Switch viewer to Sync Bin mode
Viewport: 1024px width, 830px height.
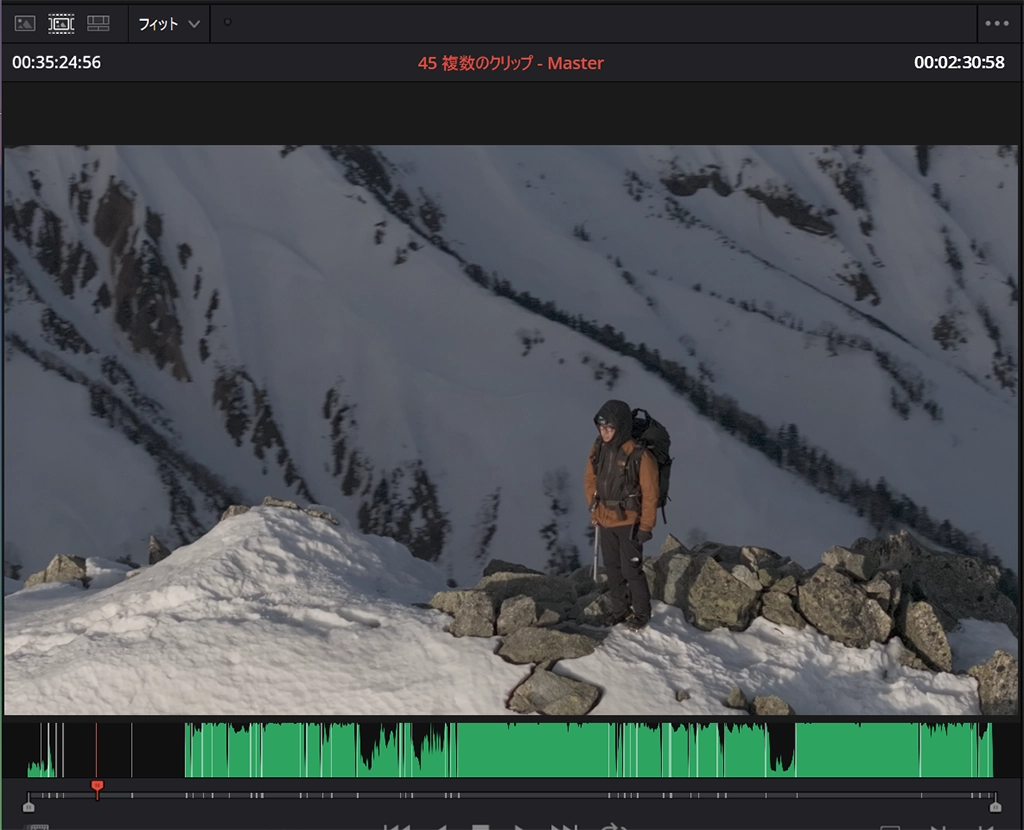[x=98, y=23]
